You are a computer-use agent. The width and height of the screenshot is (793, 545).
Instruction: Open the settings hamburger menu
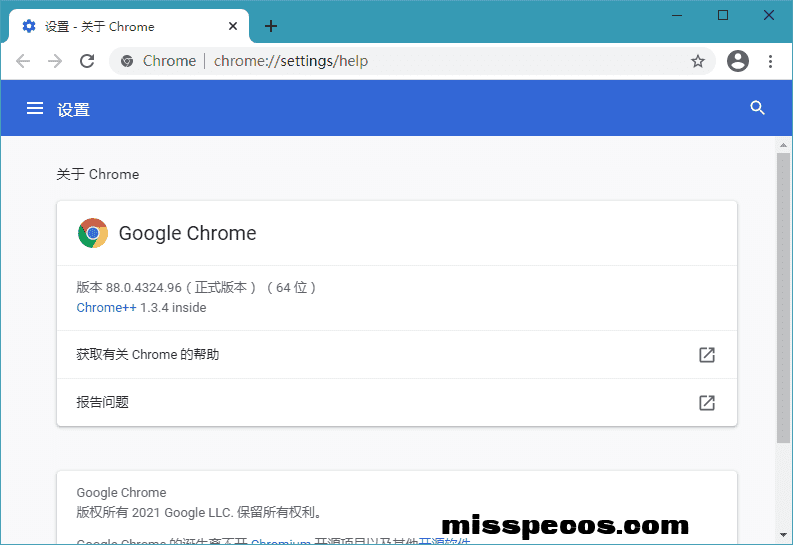pos(35,108)
